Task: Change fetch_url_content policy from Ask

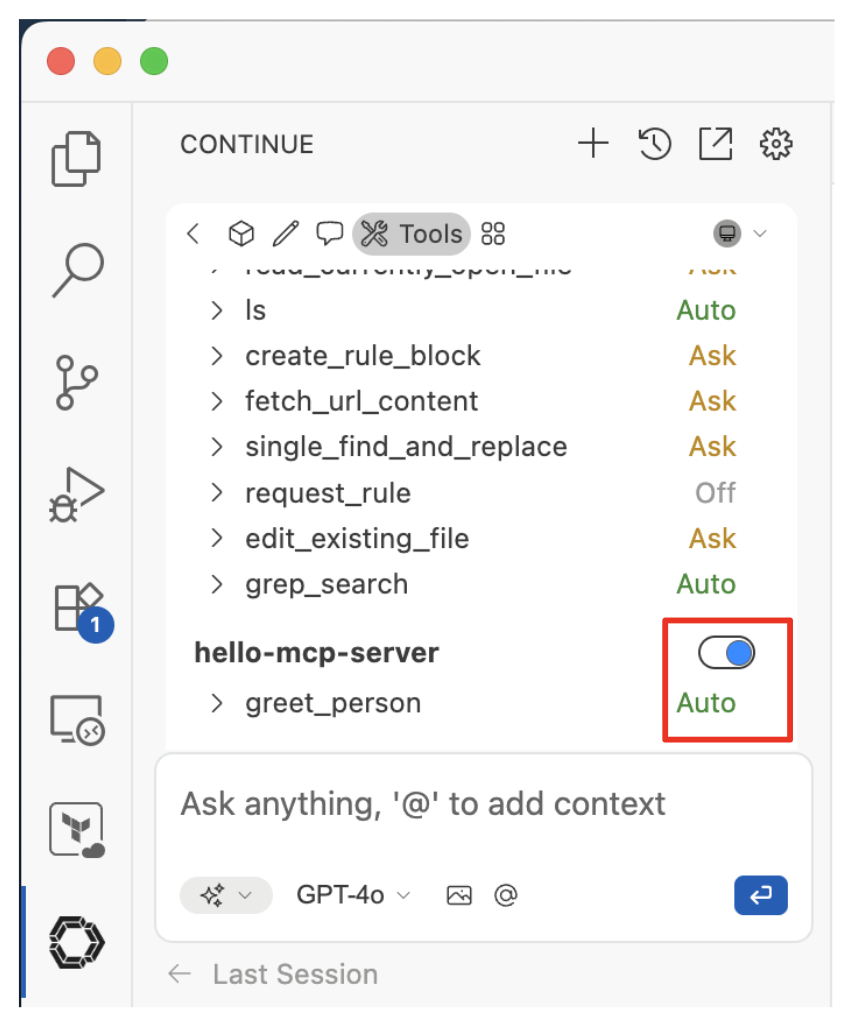Action: point(712,401)
